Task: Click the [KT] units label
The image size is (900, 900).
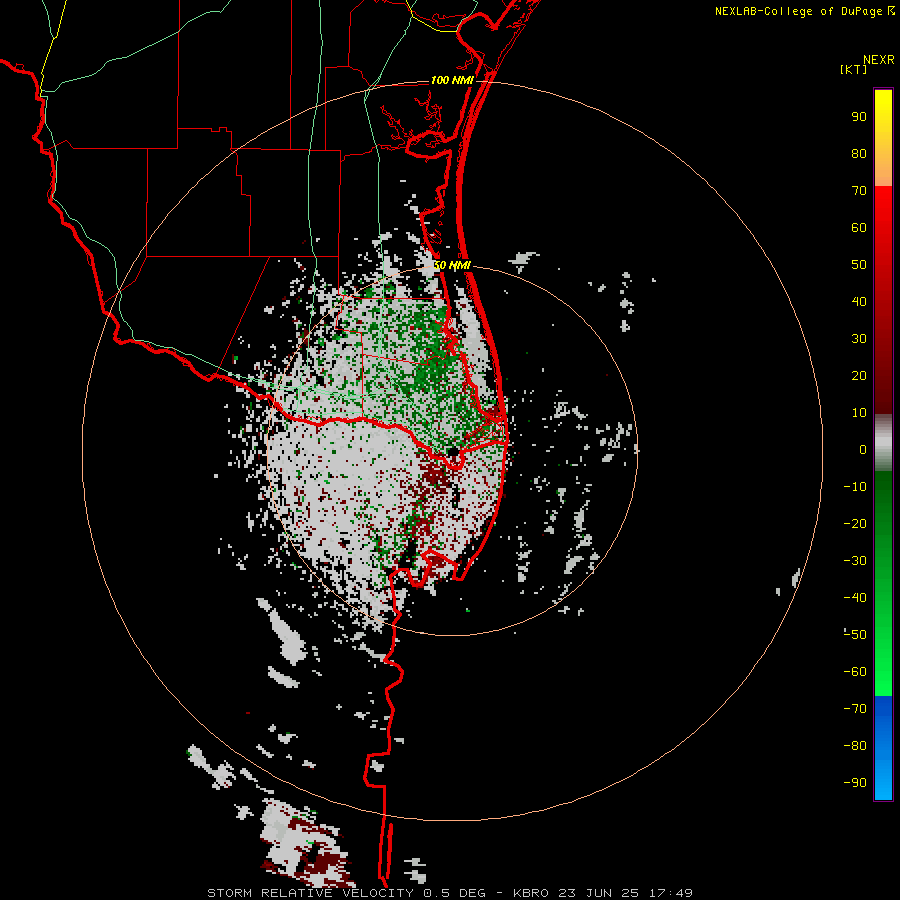Action: (853, 69)
